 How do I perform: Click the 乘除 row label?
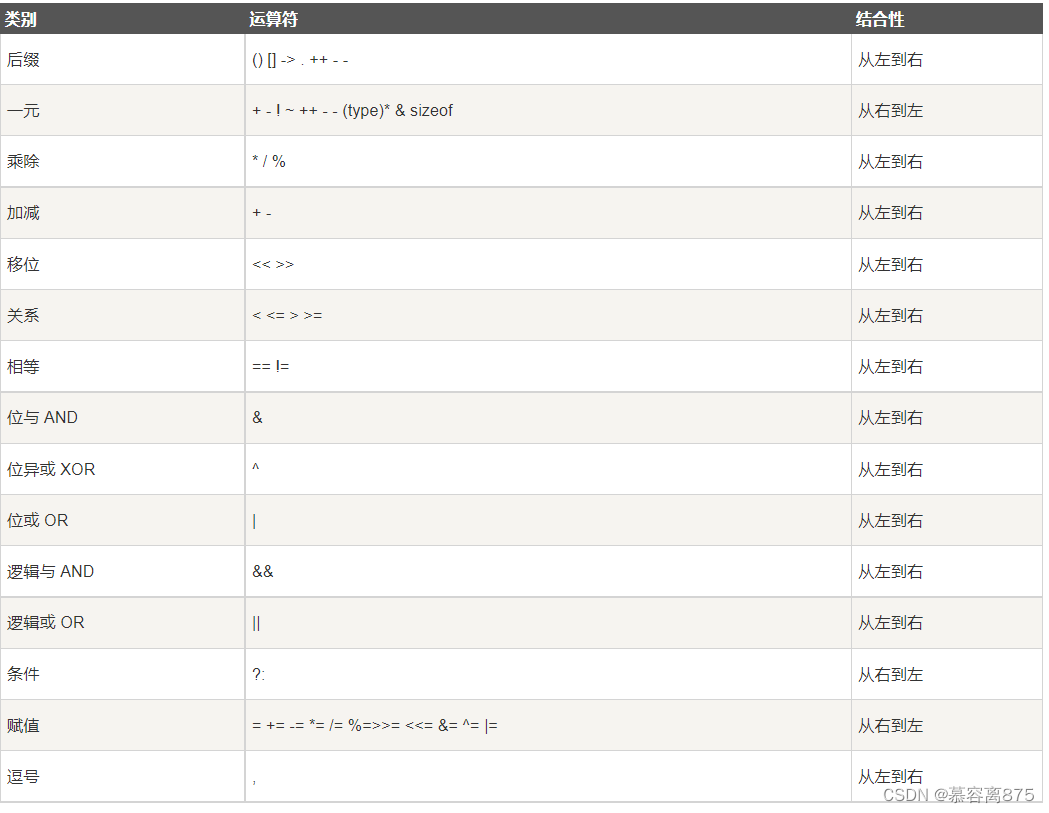(23, 162)
